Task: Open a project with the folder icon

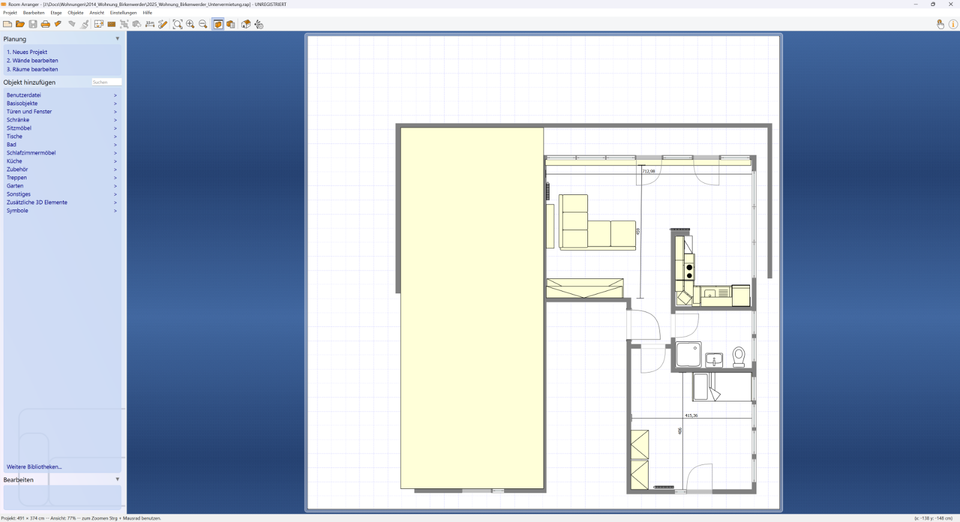Action: point(20,24)
